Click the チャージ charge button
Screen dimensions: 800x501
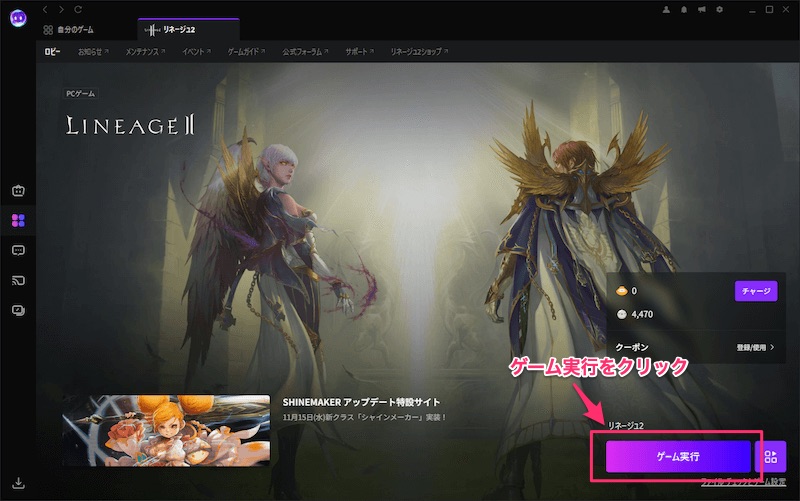(x=756, y=291)
